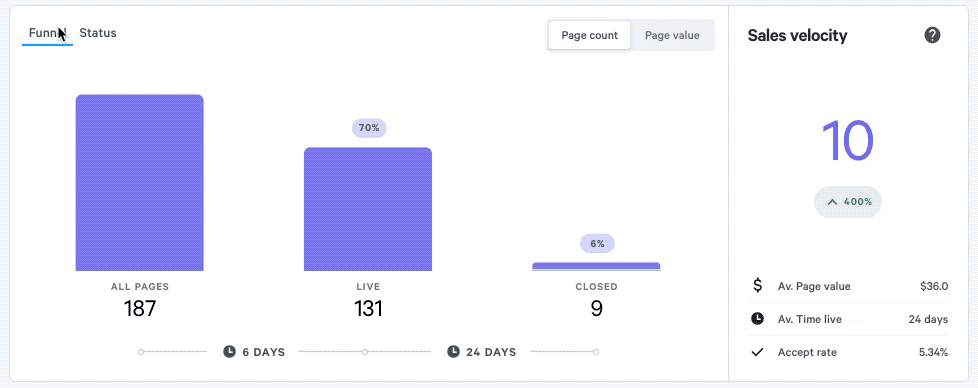978x388 pixels.
Task: Select the Page value toggle option
Action: 672,36
